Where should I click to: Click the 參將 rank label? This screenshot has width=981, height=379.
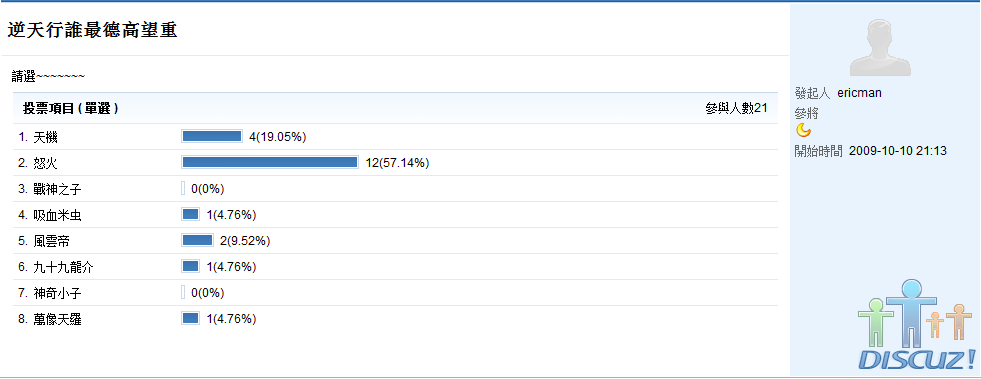806,114
